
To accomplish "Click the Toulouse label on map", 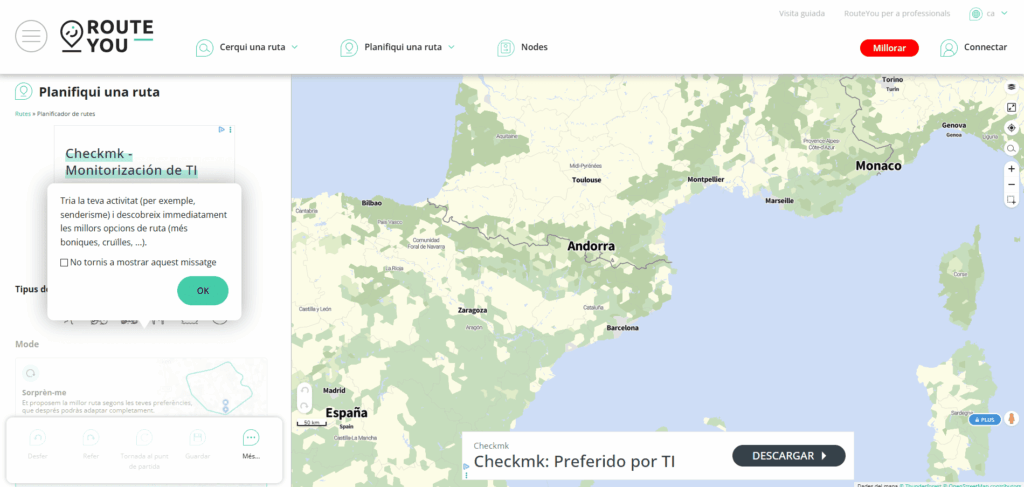I will pyautogui.click(x=586, y=180).
